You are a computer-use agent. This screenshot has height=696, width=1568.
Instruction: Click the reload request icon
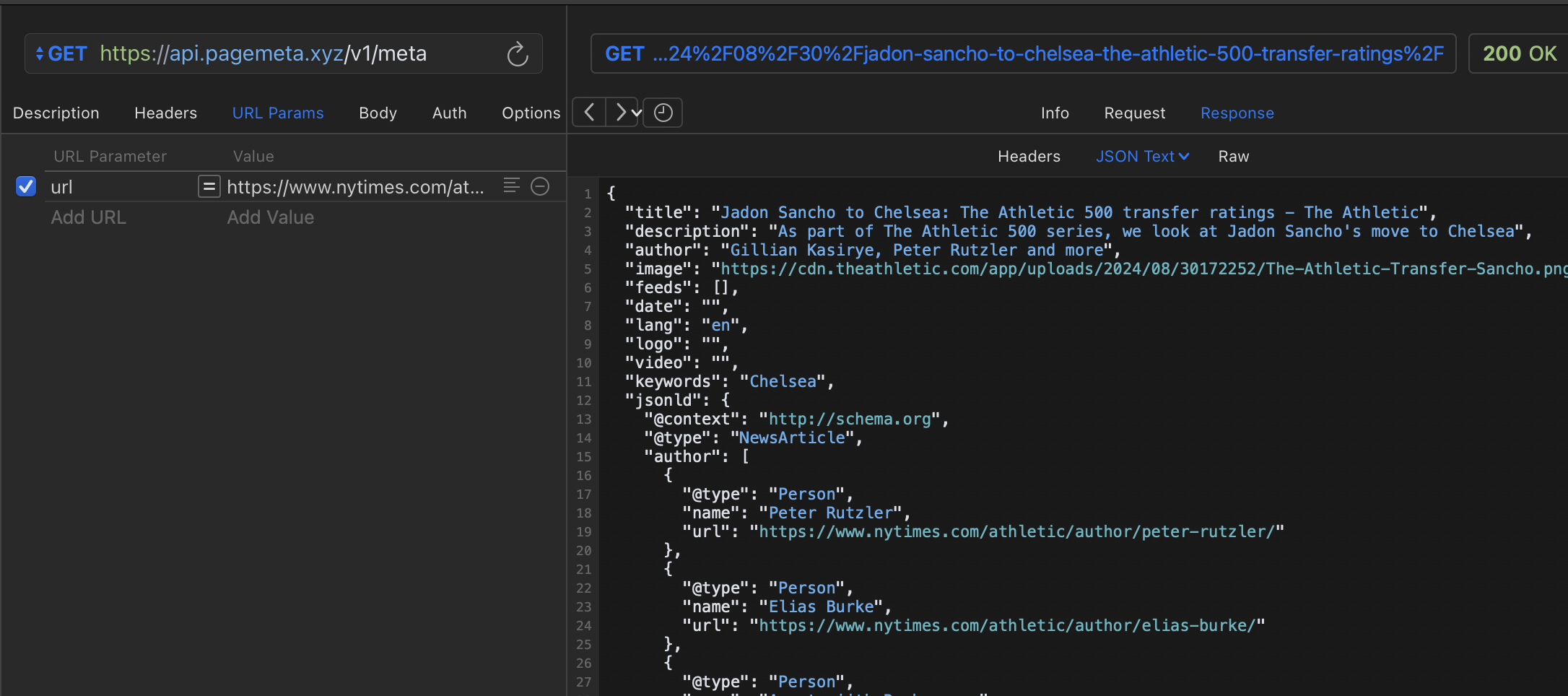(517, 54)
